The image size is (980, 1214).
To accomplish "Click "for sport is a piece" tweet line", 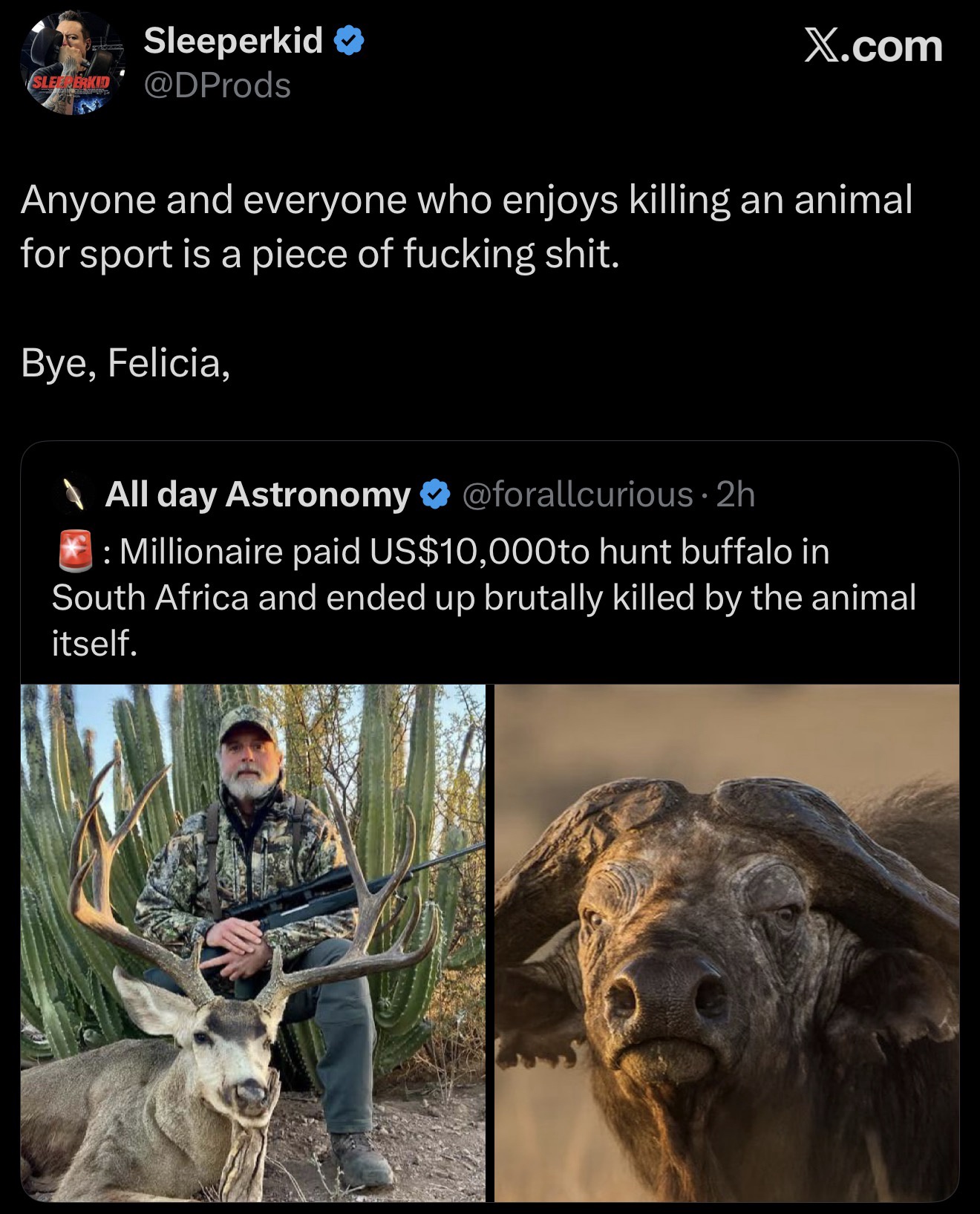I will pyautogui.click(x=319, y=255).
